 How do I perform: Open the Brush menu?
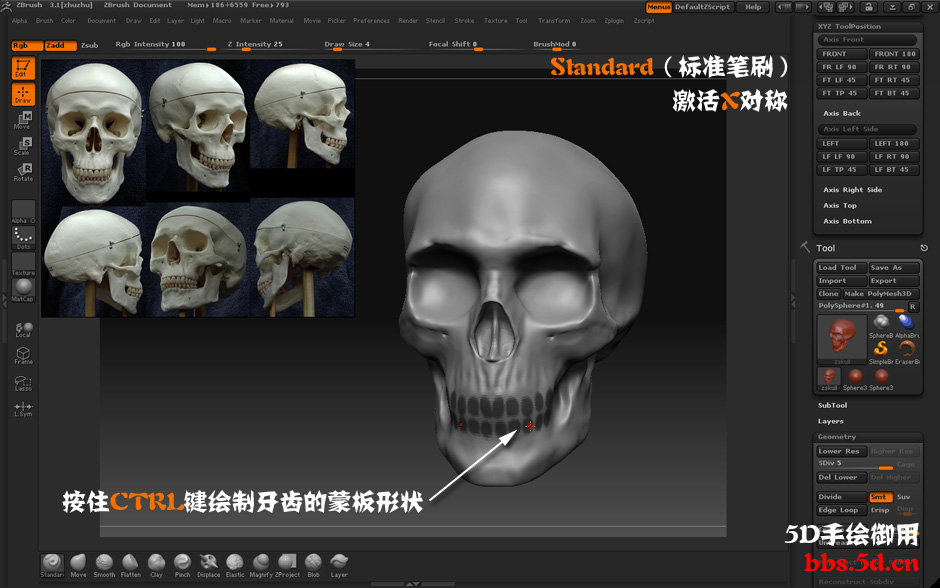(44, 20)
